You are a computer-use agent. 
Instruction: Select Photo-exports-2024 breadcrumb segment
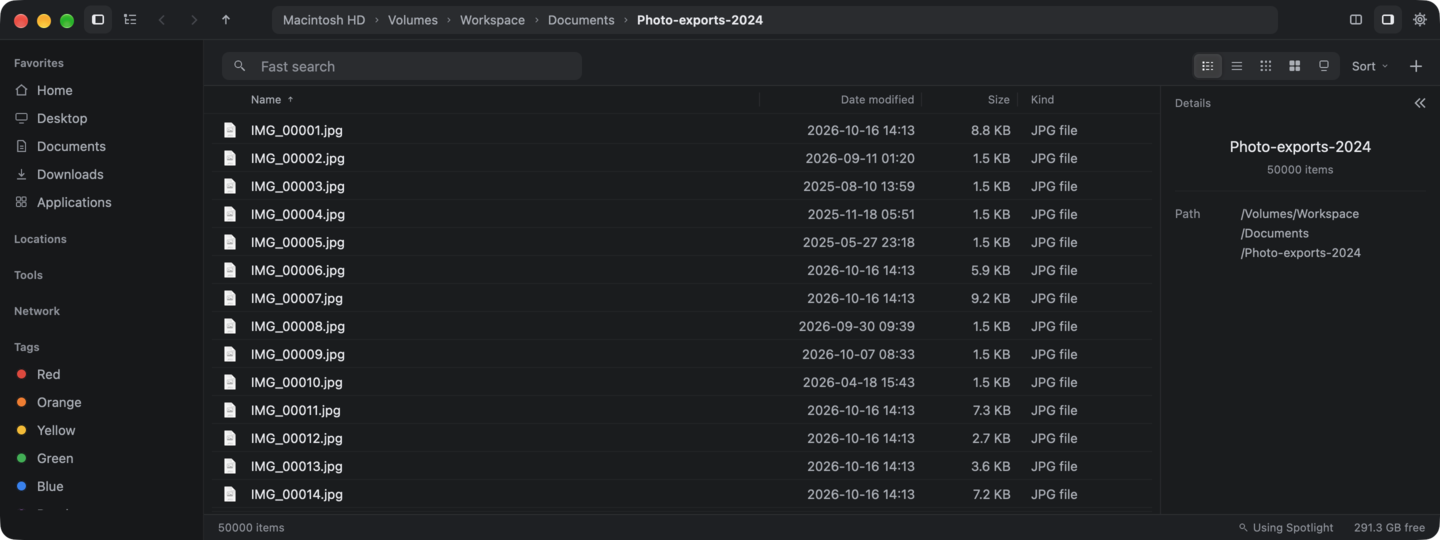700,20
